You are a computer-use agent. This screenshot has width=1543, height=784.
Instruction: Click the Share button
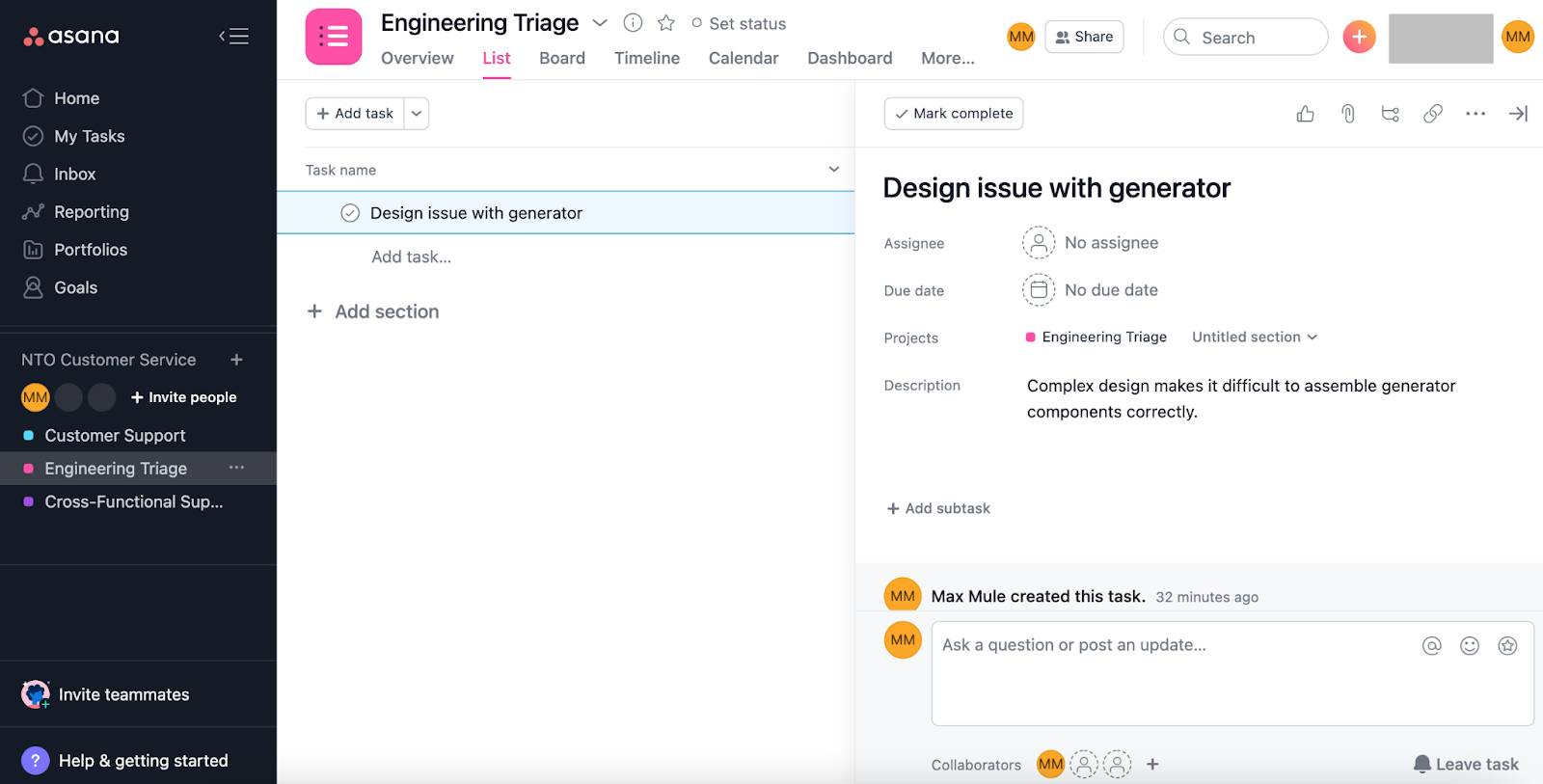(1084, 37)
